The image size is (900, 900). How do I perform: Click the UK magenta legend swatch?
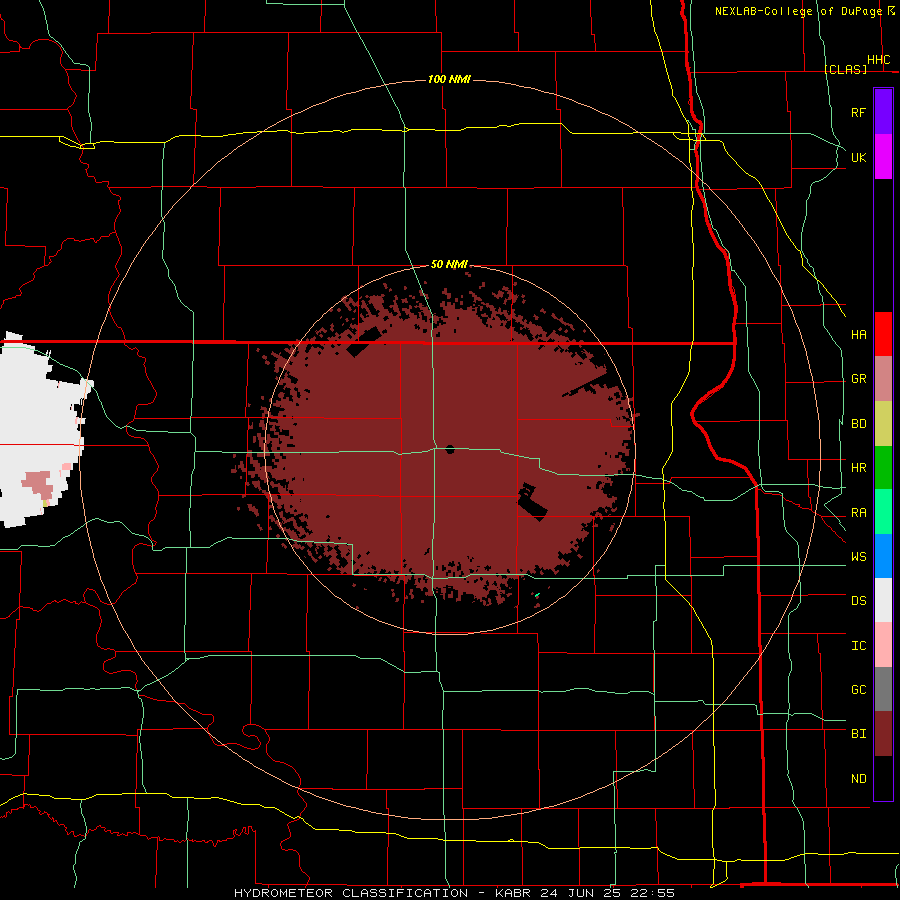pyautogui.click(x=883, y=157)
